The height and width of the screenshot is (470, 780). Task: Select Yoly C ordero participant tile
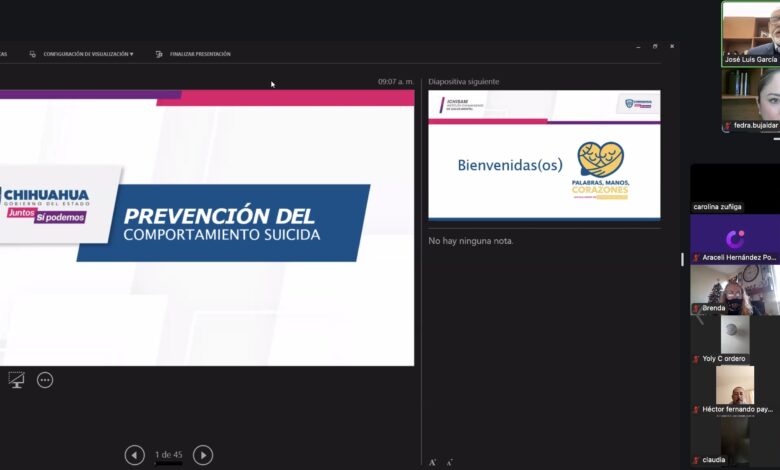coord(735,340)
